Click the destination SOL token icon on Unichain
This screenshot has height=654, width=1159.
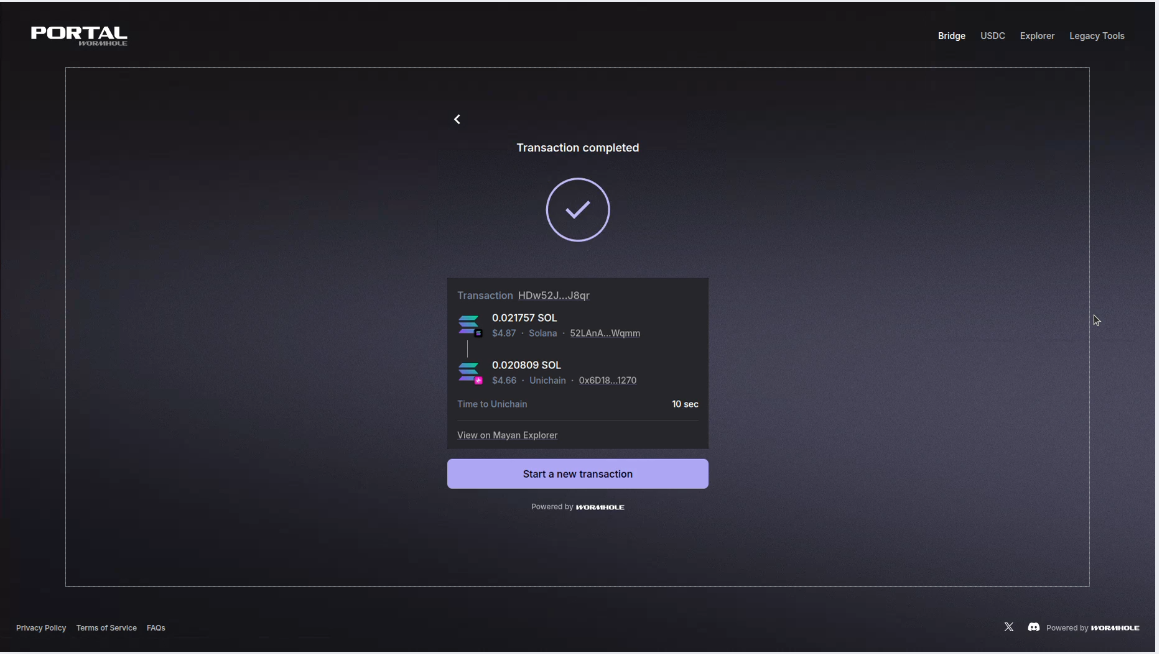coord(469,372)
